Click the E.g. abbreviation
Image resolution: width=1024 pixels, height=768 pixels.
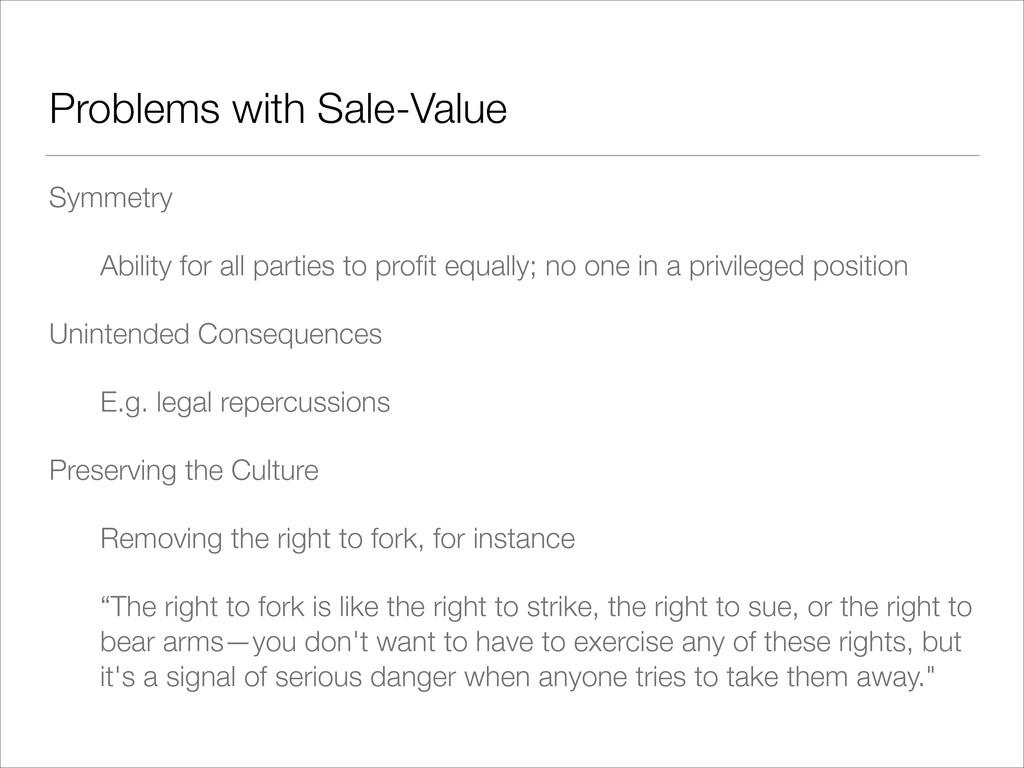point(123,403)
